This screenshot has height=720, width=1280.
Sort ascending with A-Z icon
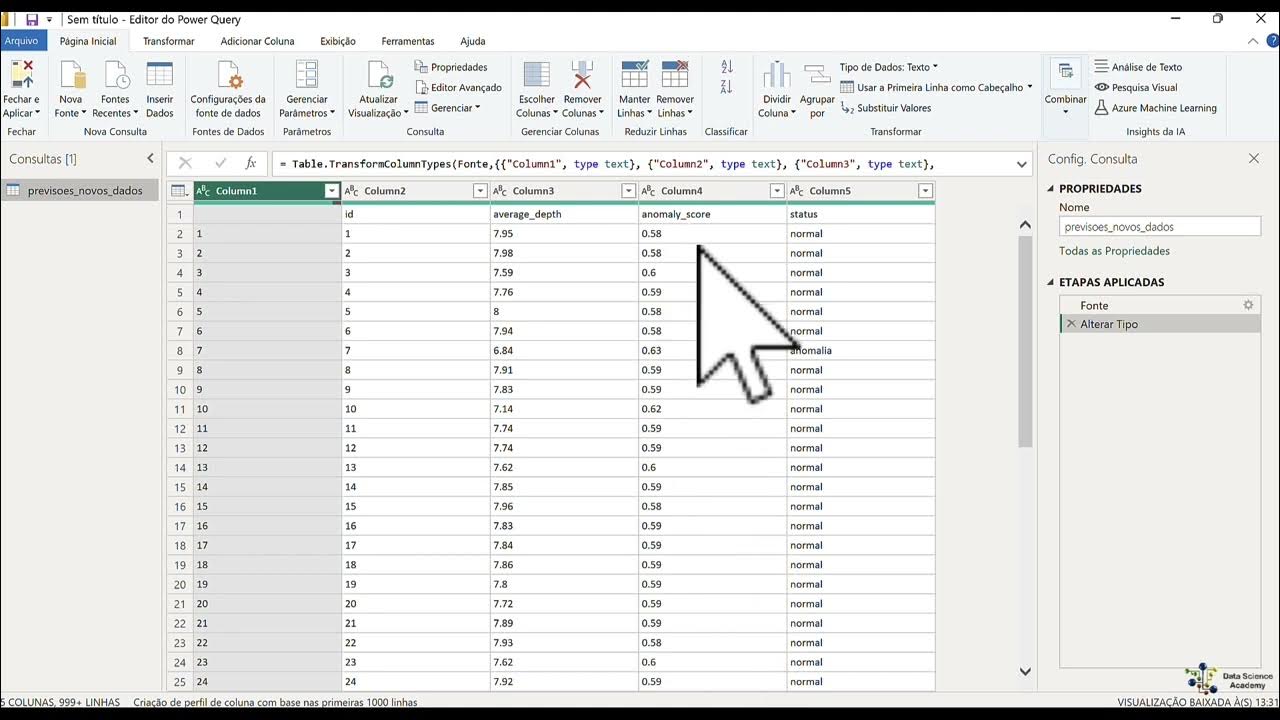pos(727,67)
